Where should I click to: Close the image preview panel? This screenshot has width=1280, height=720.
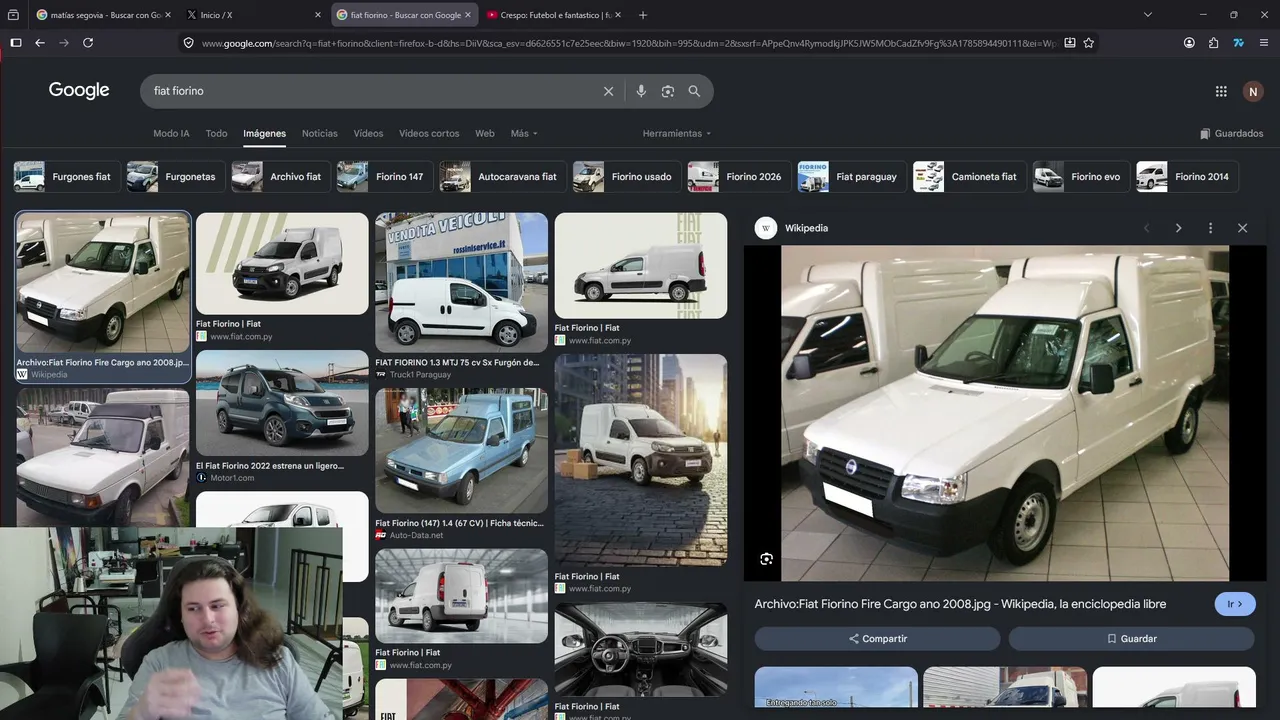pos(1242,228)
